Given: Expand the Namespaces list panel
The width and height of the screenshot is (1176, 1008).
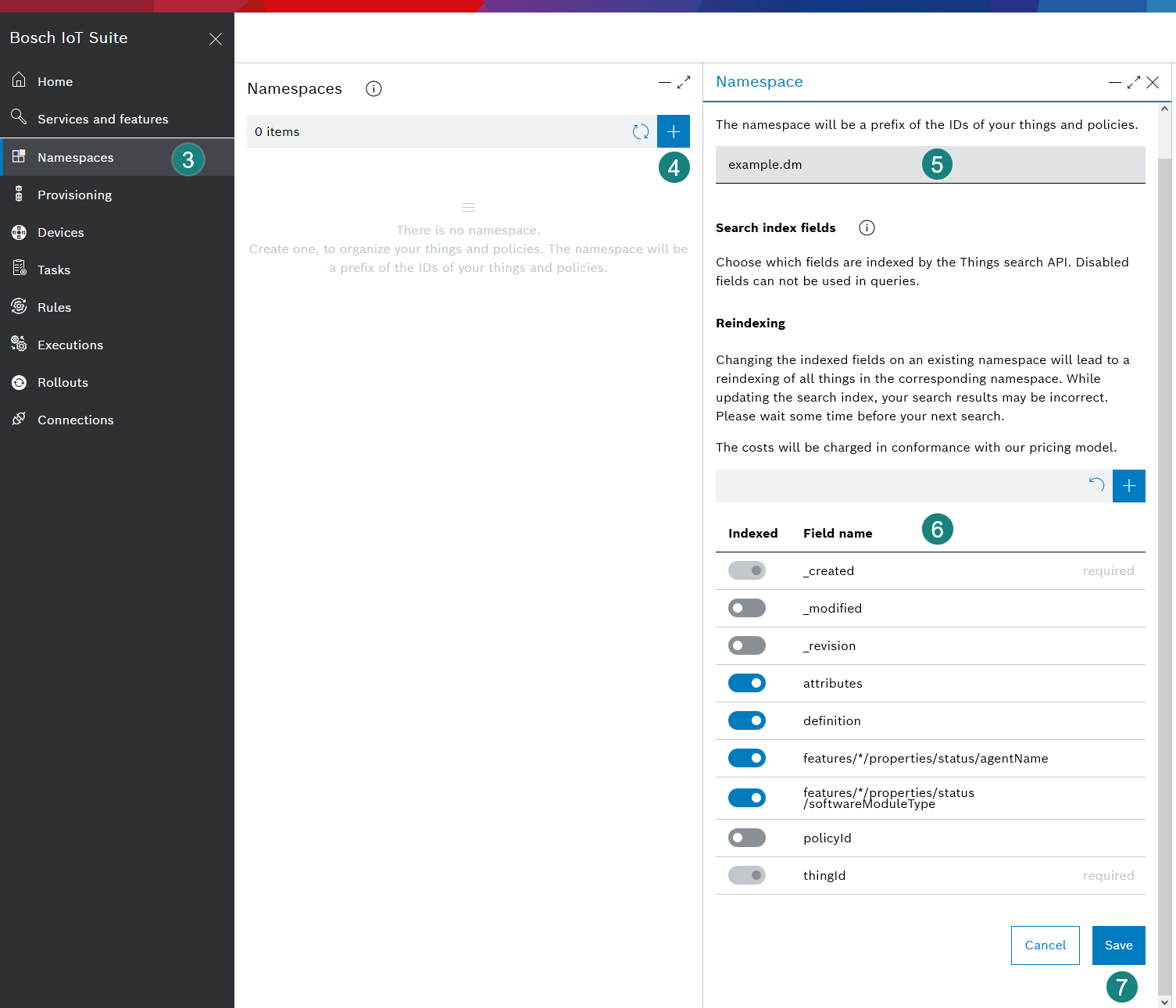Looking at the screenshot, I should tap(684, 82).
